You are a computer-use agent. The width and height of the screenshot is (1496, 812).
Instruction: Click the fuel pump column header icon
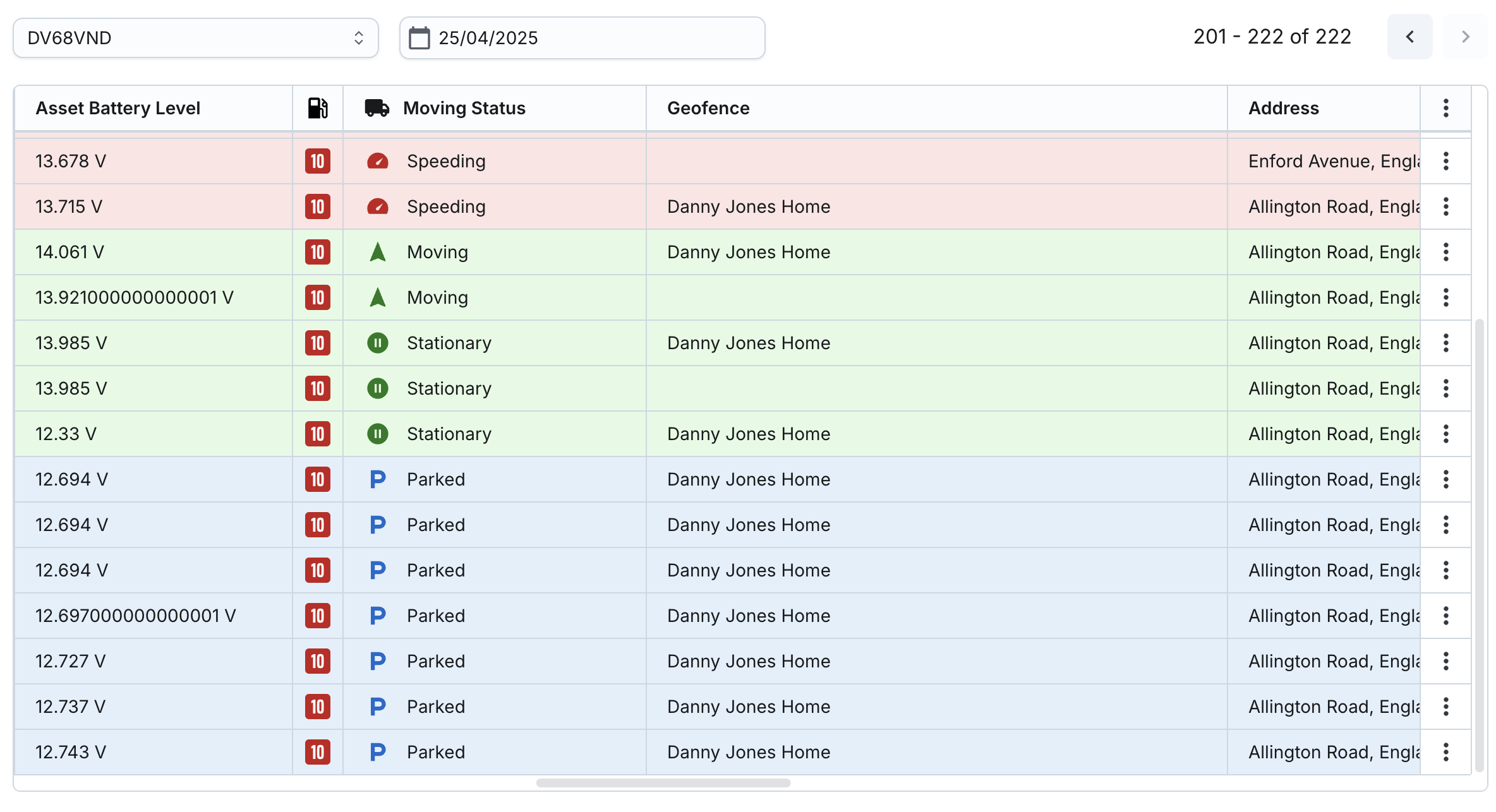click(317, 108)
